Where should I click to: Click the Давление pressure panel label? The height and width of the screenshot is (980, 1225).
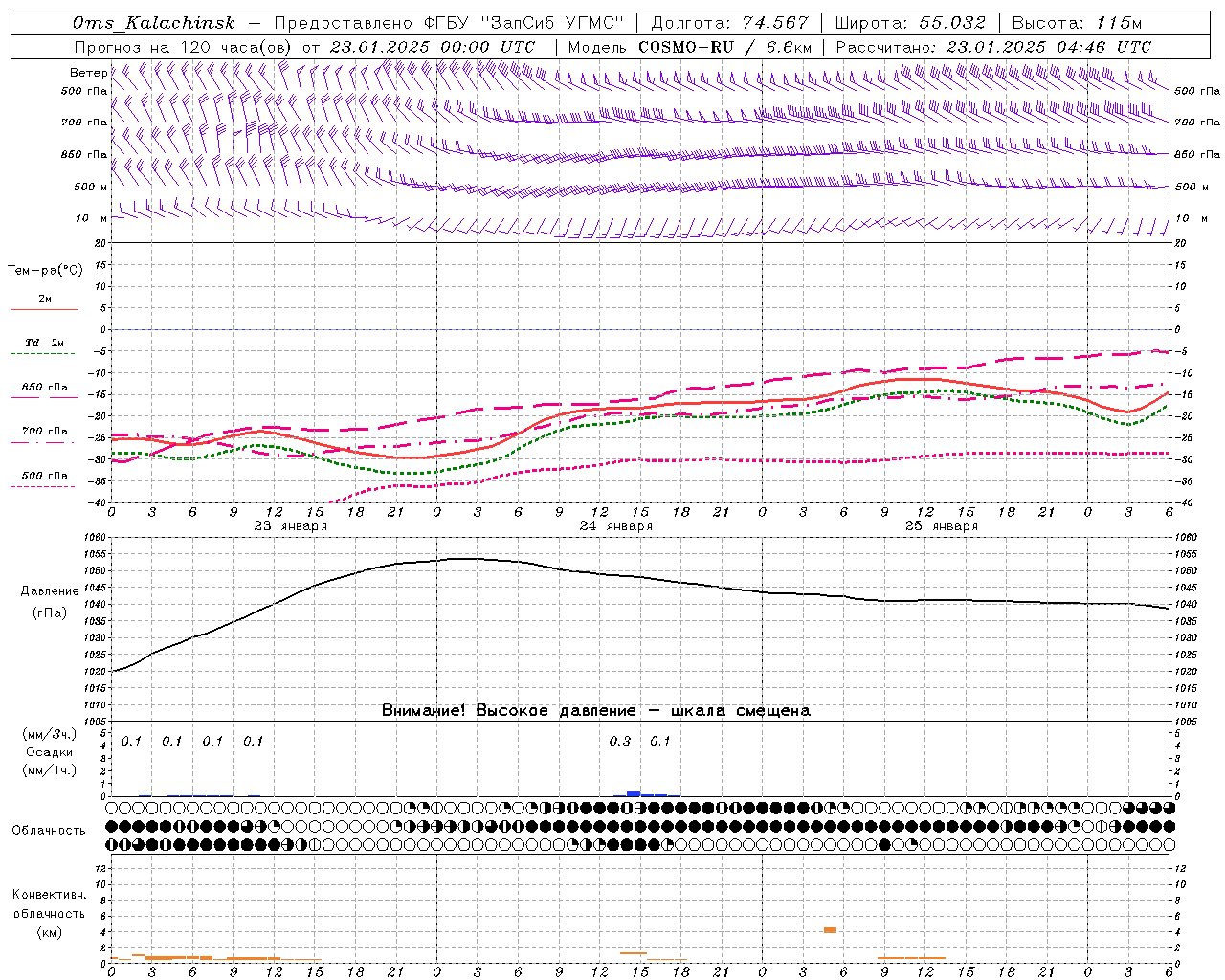pyautogui.click(x=50, y=591)
